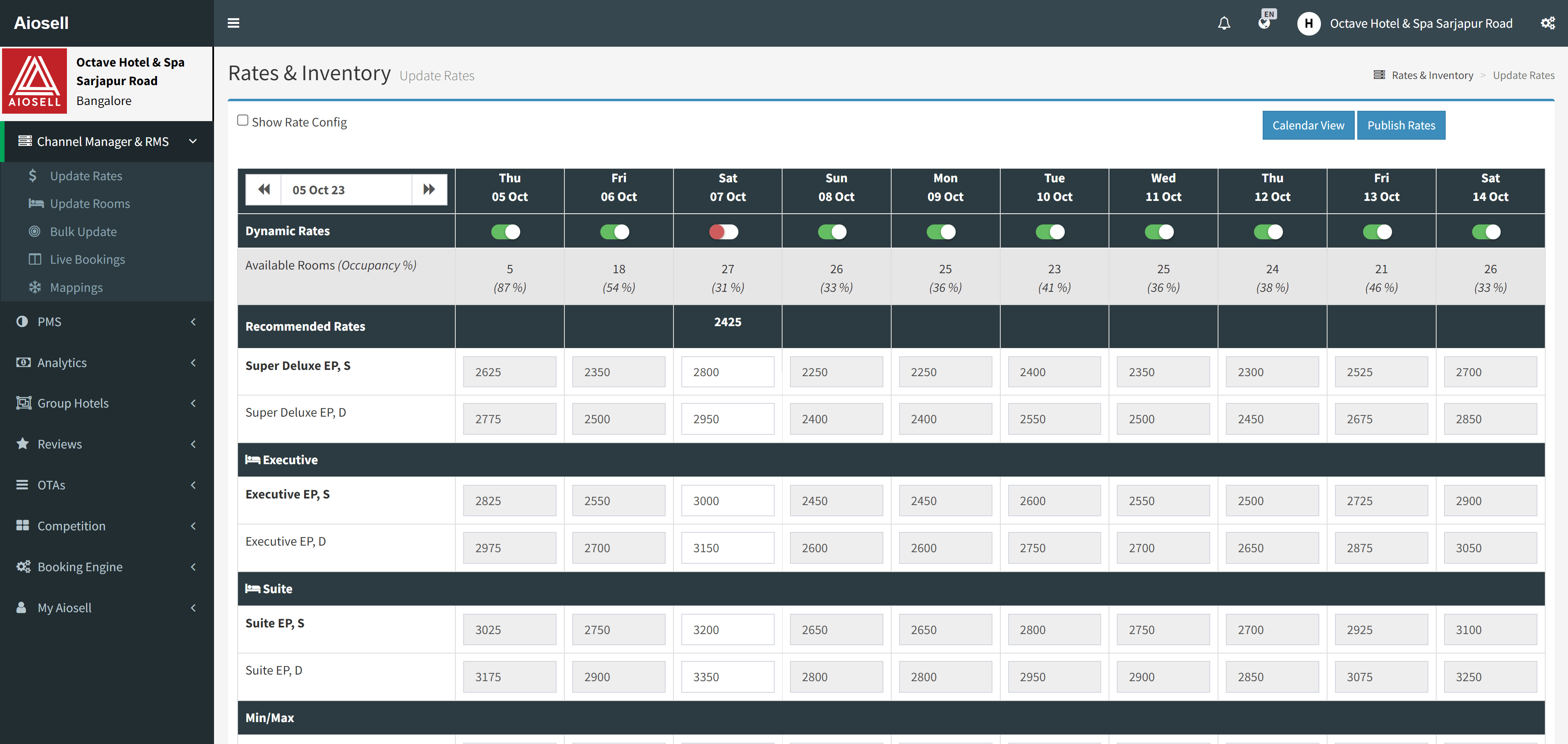Viewport: 1568px width, 744px height.
Task: Edit Suite EP, S rate 3200
Action: pyautogui.click(x=727, y=629)
